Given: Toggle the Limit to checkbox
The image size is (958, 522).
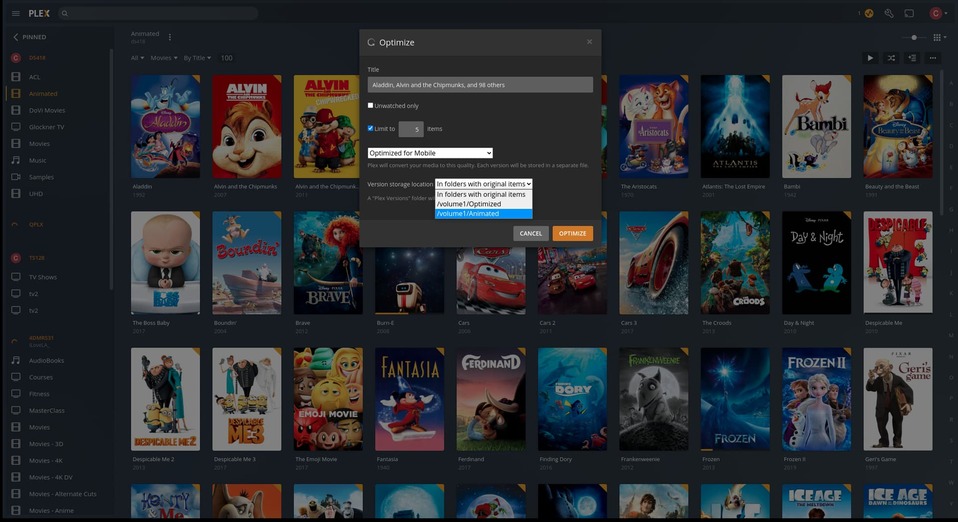Looking at the screenshot, I should (370, 128).
